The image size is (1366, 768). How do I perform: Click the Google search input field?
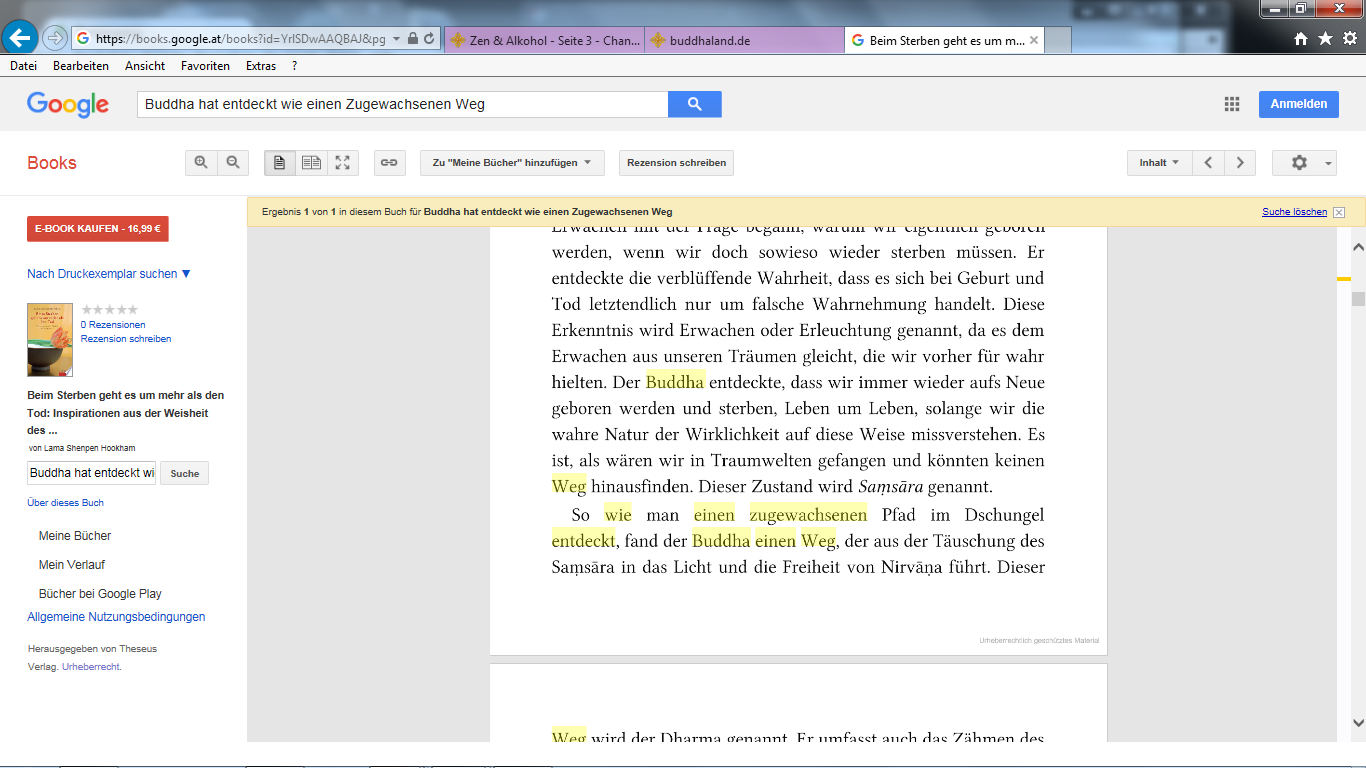point(402,104)
